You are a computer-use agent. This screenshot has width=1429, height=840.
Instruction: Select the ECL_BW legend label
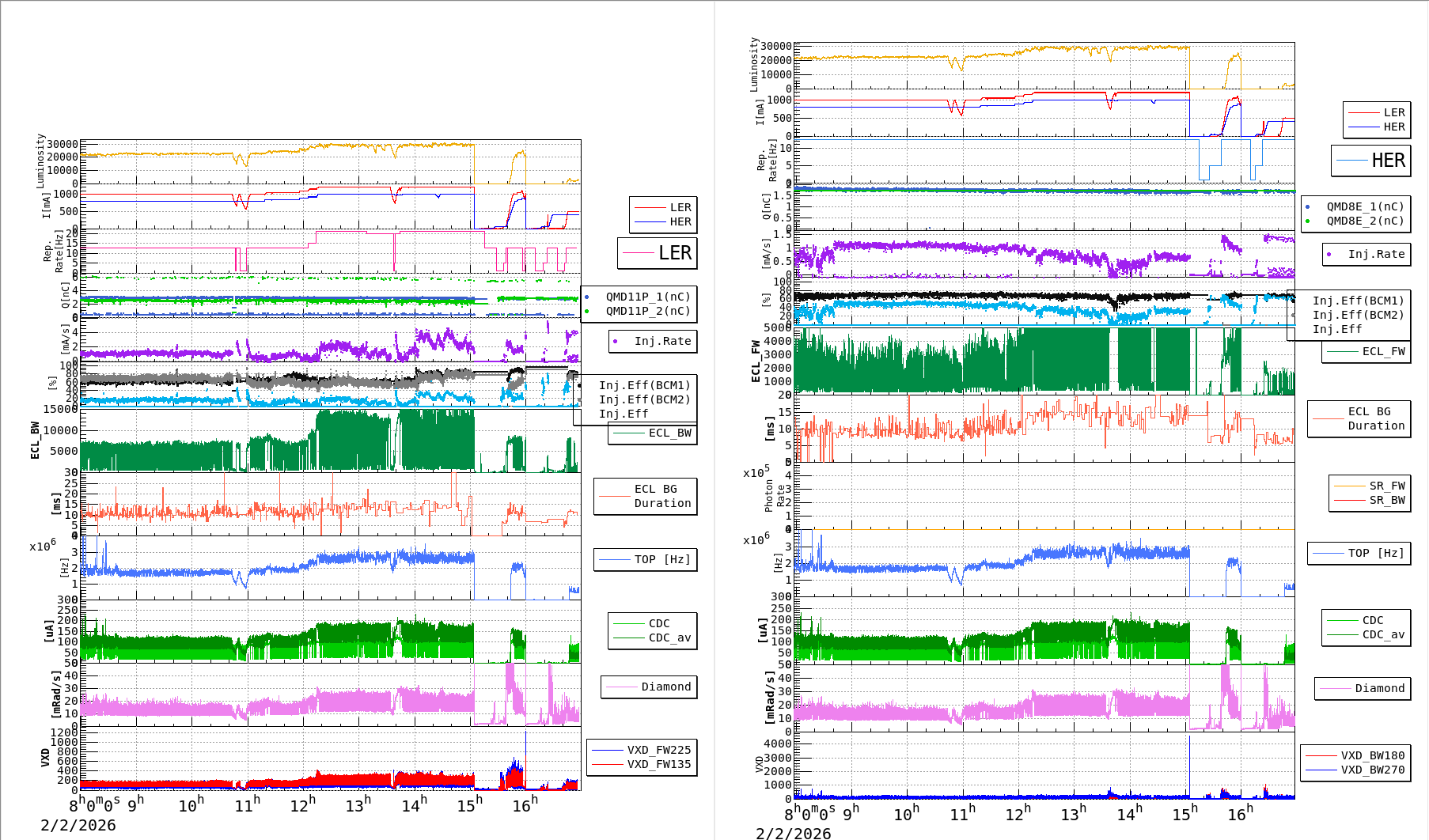(x=669, y=433)
